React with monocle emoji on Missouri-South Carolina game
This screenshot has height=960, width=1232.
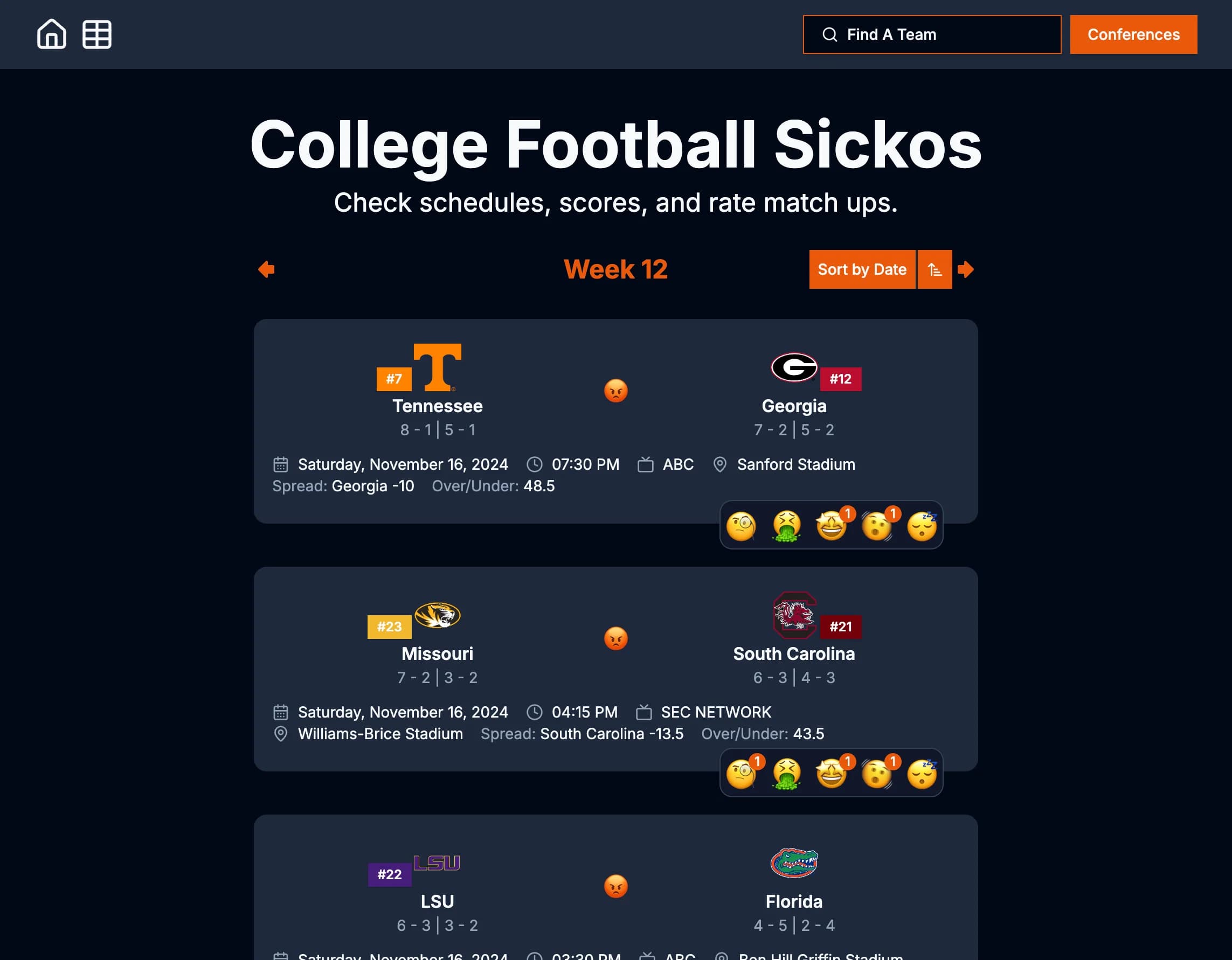coord(741,773)
